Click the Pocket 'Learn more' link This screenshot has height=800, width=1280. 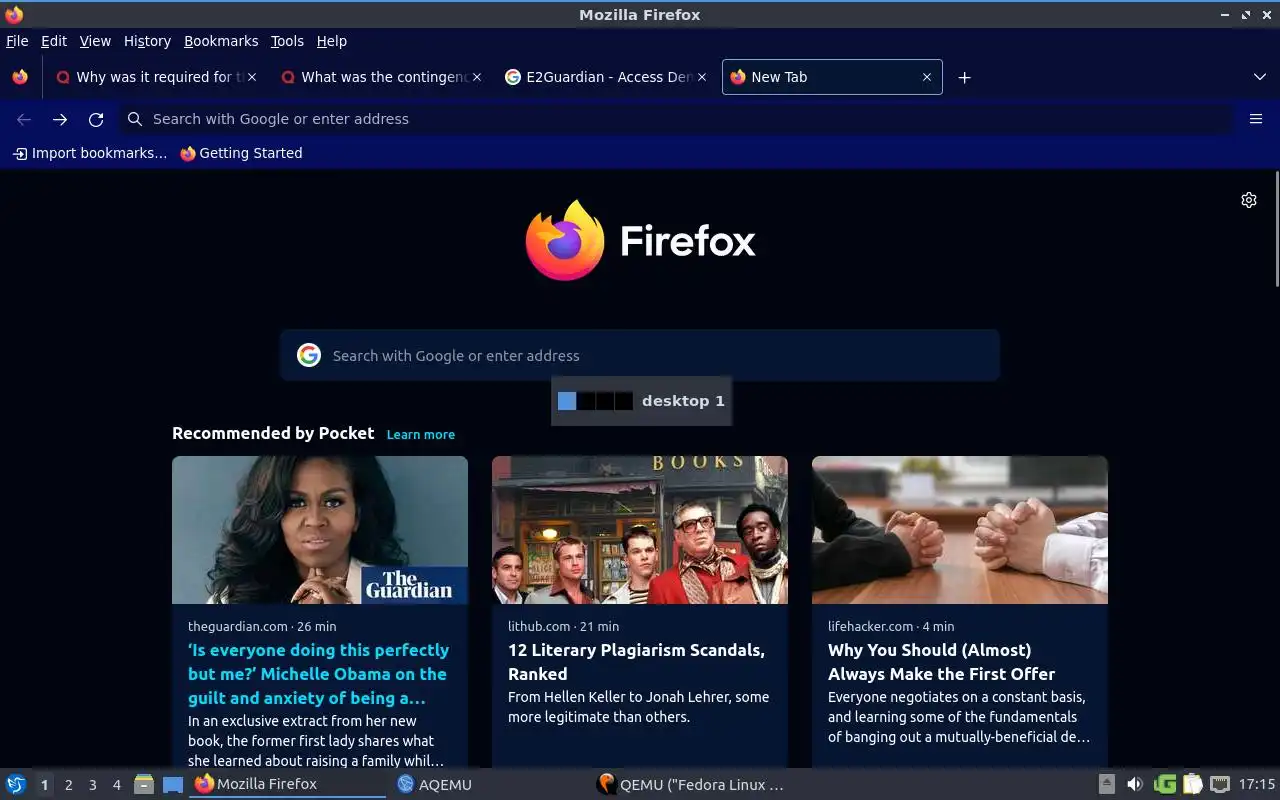click(x=421, y=434)
